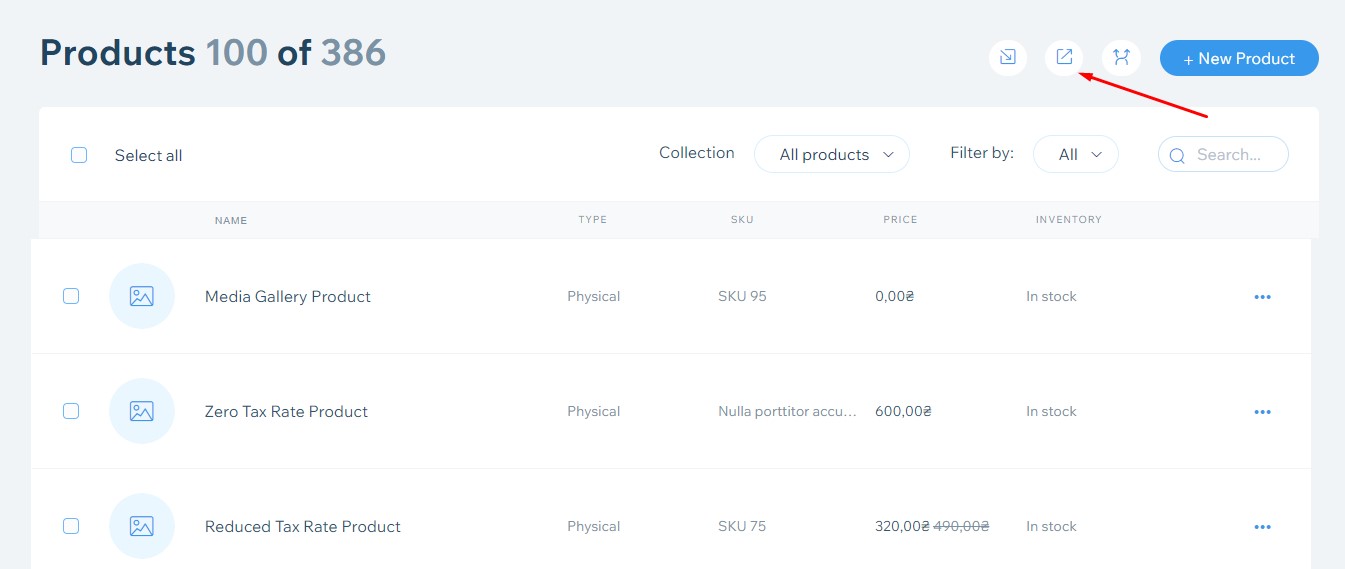Click the product search field
The width and height of the screenshot is (1345, 569).
click(1223, 154)
